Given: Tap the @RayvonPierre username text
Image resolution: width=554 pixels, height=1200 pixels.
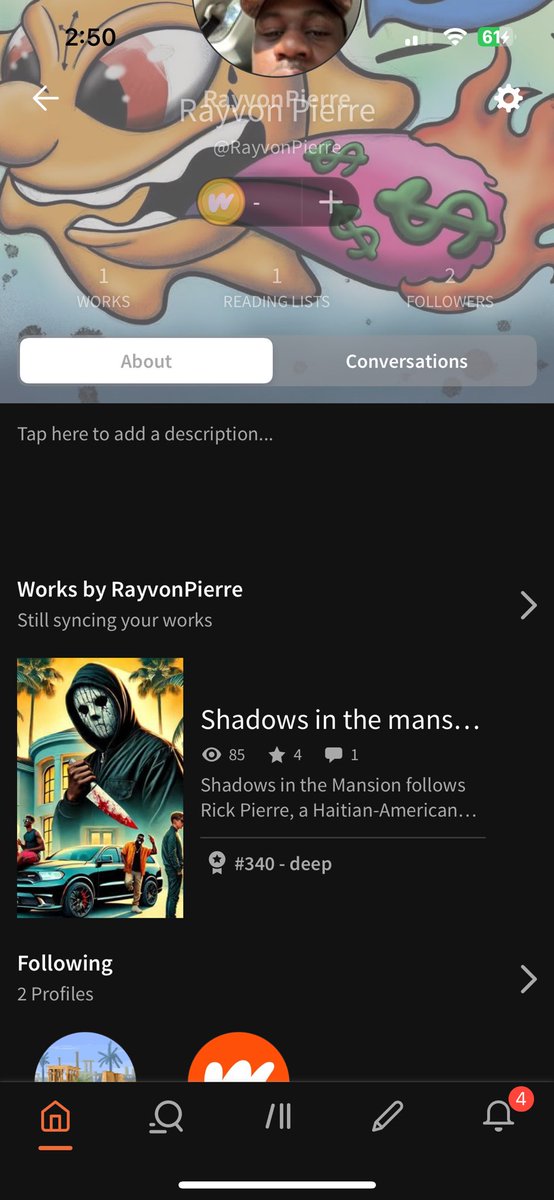Looking at the screenshot, I should [277, 148].
